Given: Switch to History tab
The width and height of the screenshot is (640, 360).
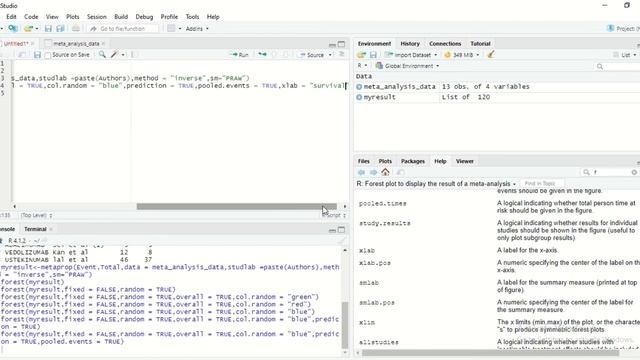Looking at the screenshot, I should coord(410,44).
